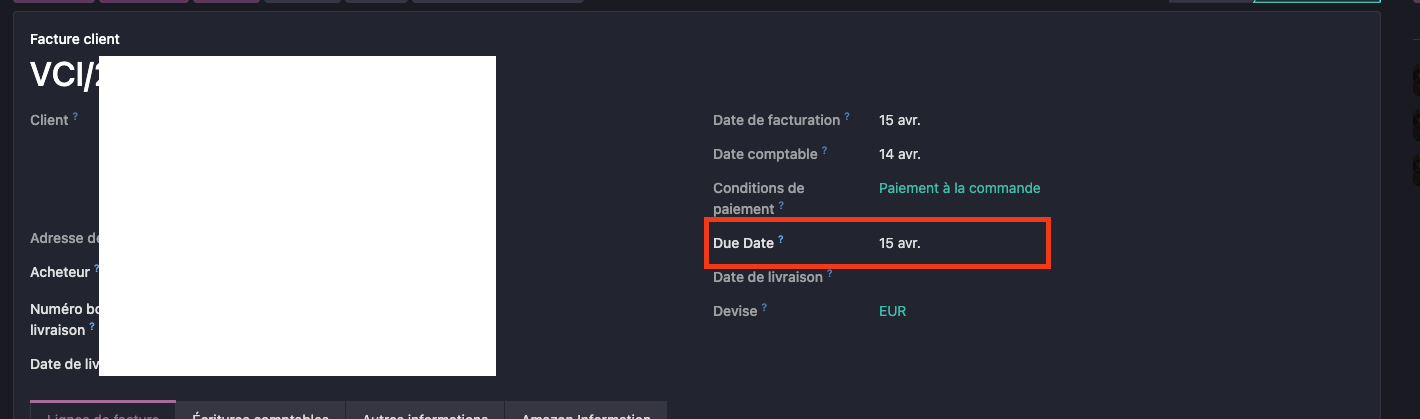Show help tooltip beside Date de facturation
Viewport: 1420px width, 419px height.
click(847, 116)
